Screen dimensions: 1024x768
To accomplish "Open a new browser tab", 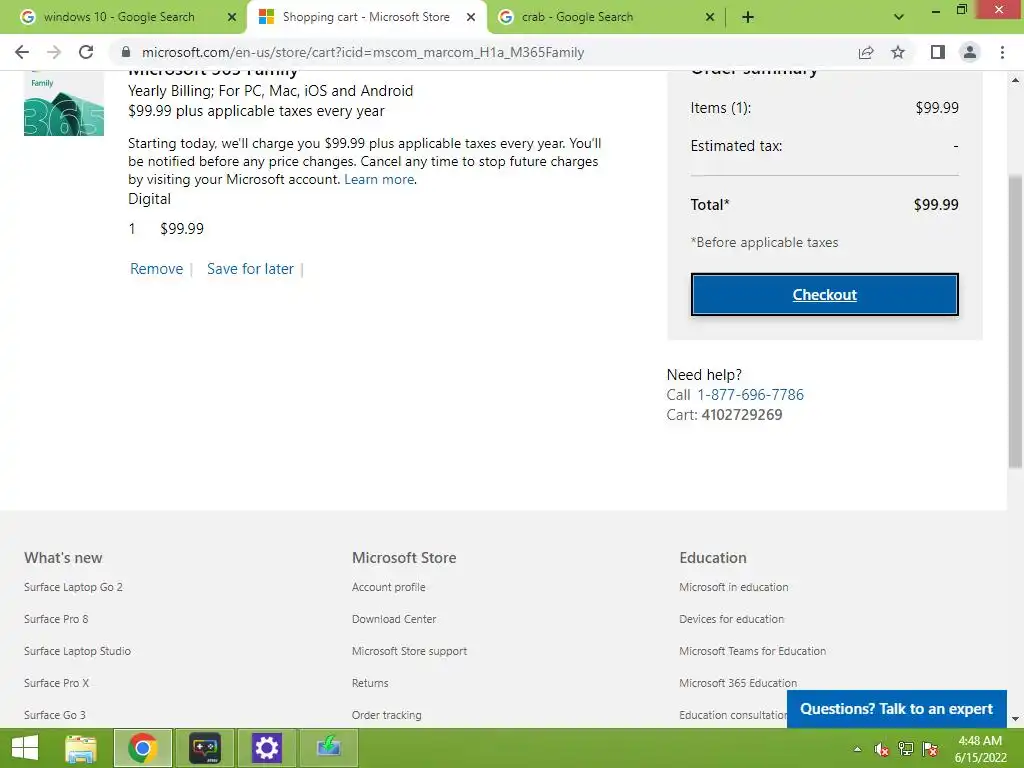I will tap(748, 17).
